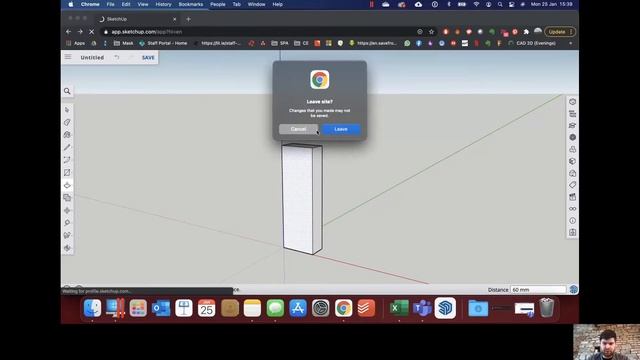640x360 pixels.
Task: Select the Tape measure tool
Action: [x=67, y=223]
